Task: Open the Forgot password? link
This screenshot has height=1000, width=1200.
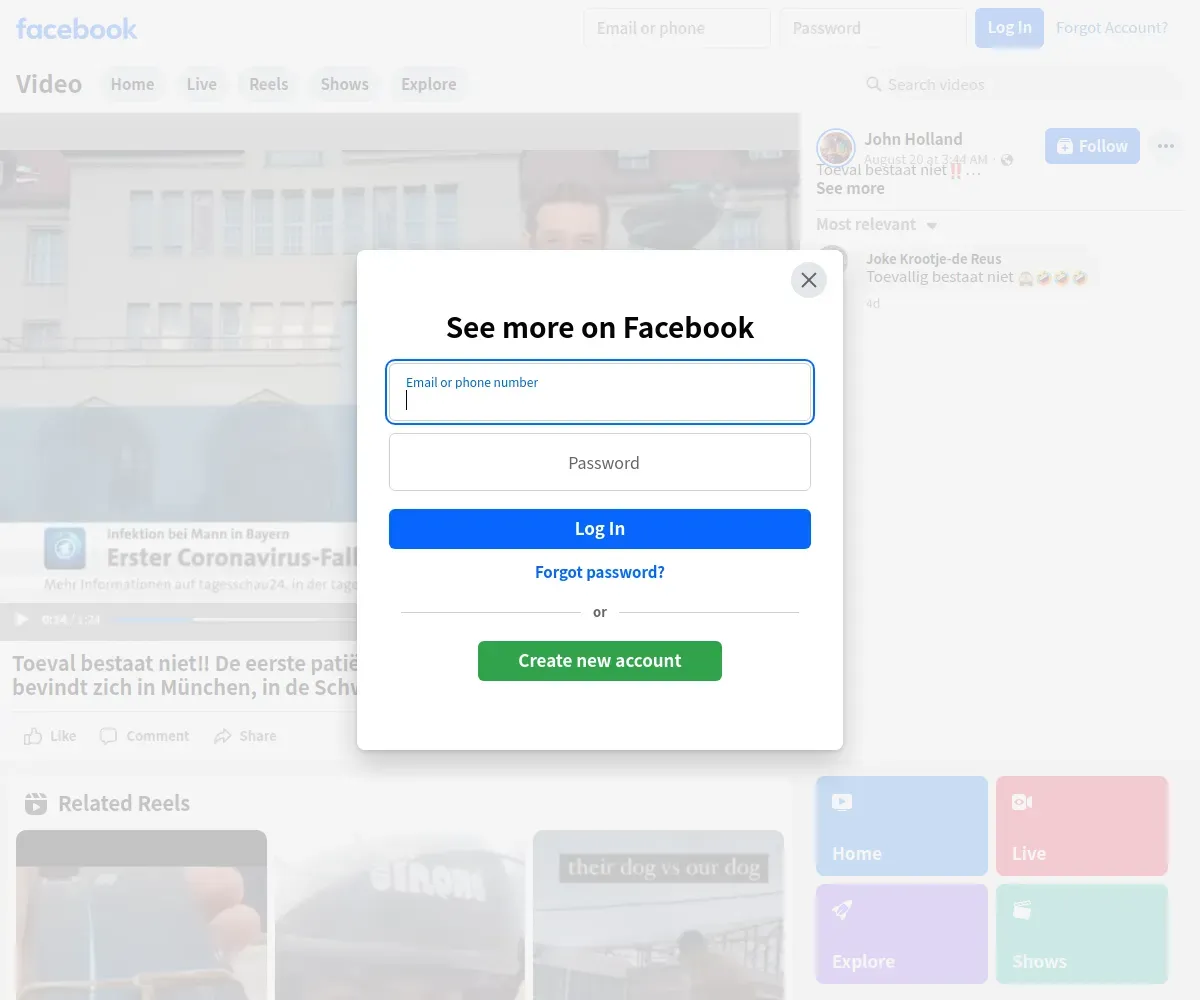Action: click(600, 572)
